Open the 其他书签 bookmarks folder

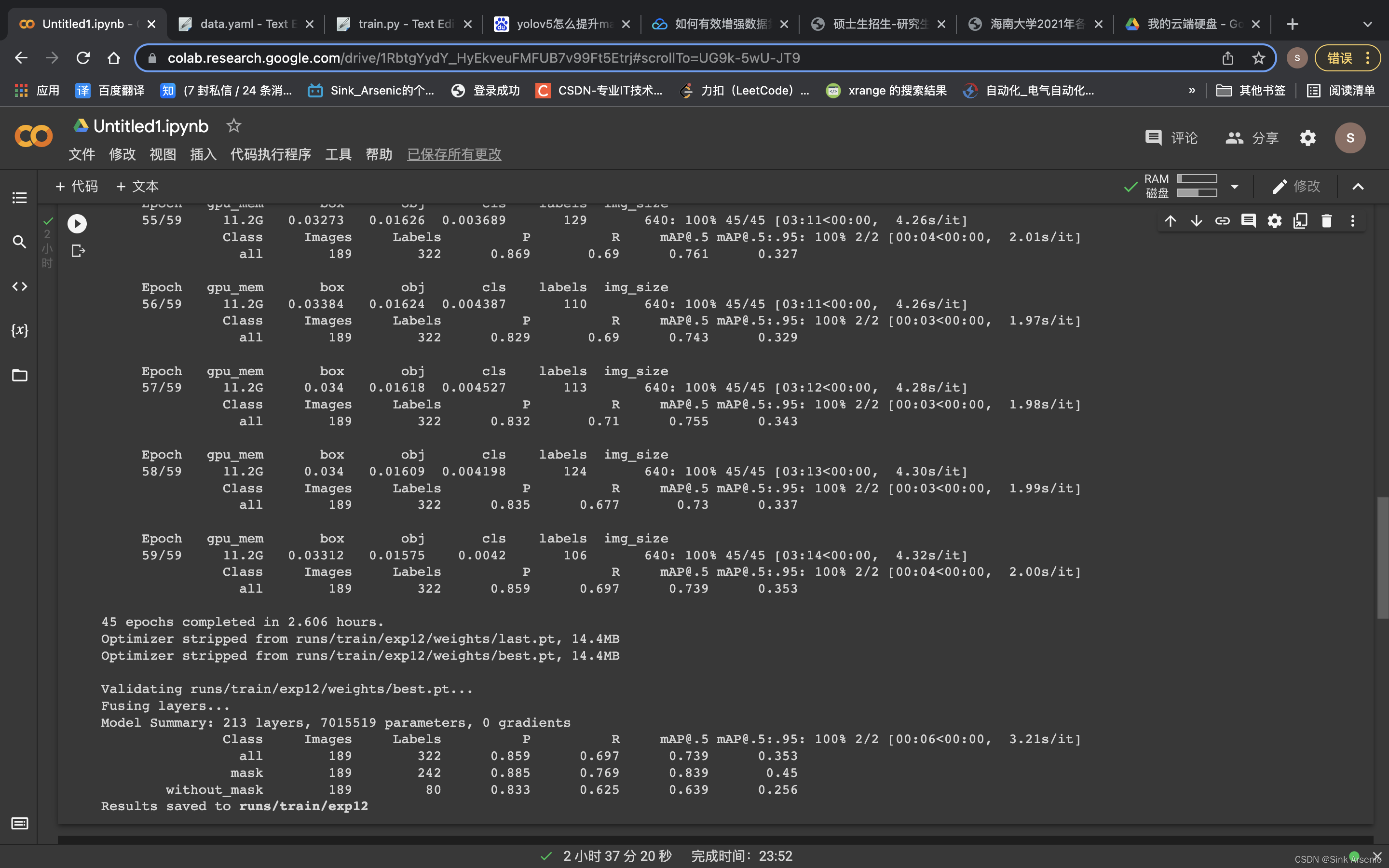[1251, 90]
